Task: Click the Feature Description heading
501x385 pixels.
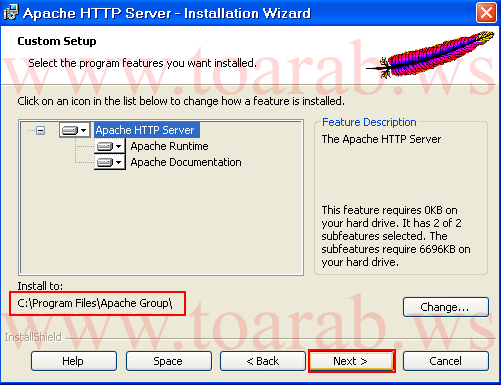Action: coord(369,122)
